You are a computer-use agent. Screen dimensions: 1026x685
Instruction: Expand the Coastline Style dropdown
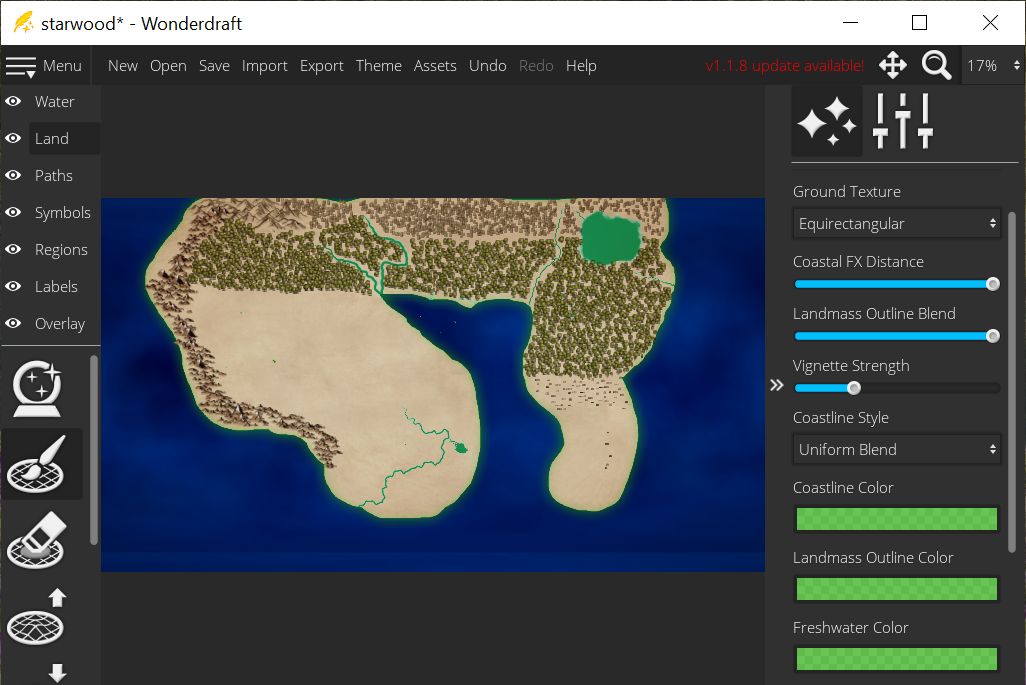[897, 450]
